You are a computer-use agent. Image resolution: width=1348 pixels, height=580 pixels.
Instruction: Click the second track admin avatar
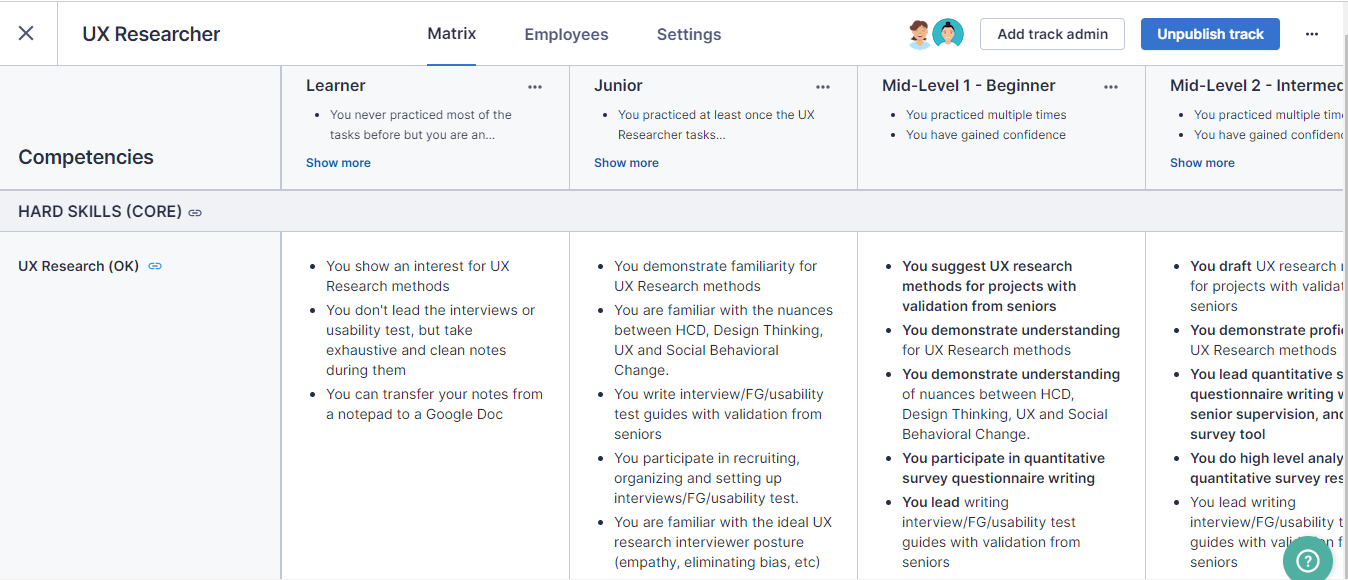point(948,34)
